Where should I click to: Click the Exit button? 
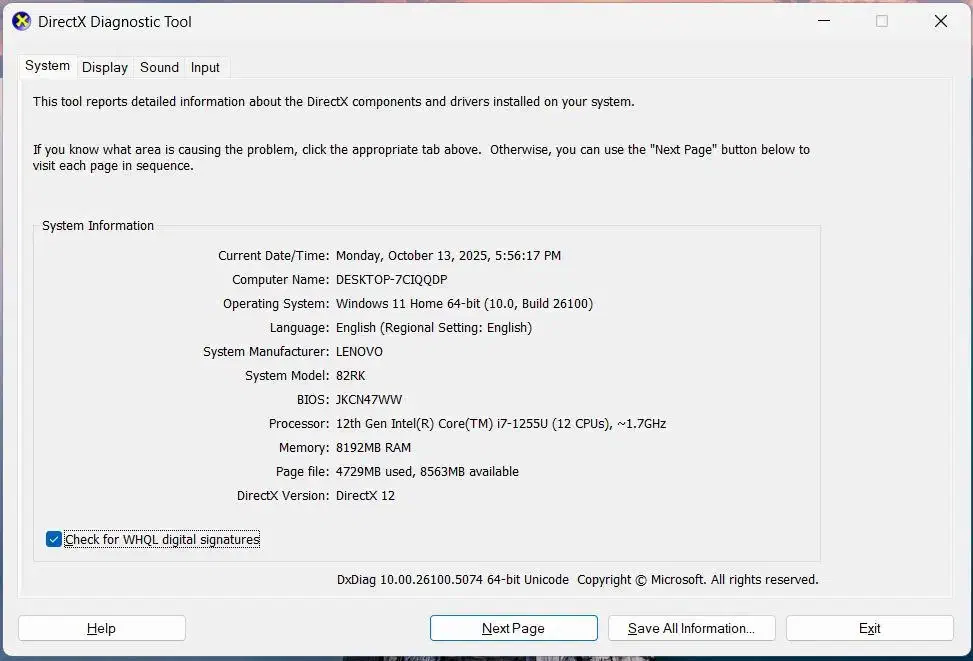tap(870, 628)
